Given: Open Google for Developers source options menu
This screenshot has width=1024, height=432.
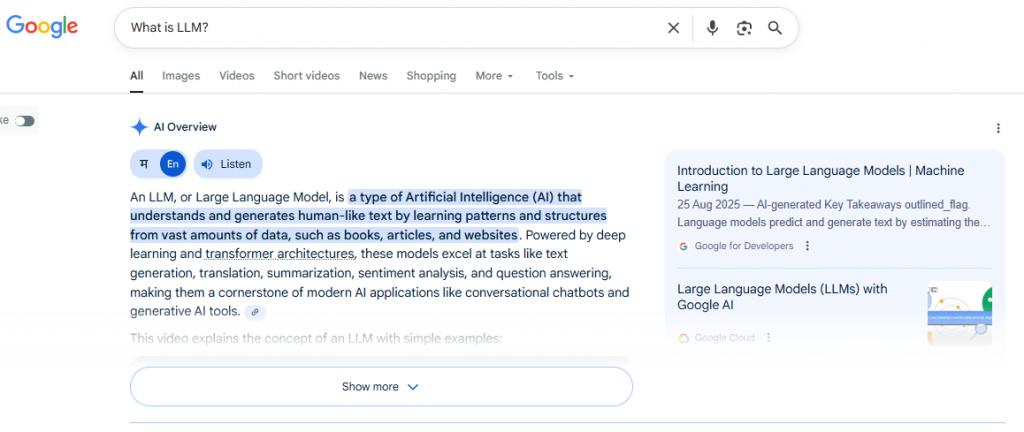Looking at the screenshot, I should pos(808,246).
